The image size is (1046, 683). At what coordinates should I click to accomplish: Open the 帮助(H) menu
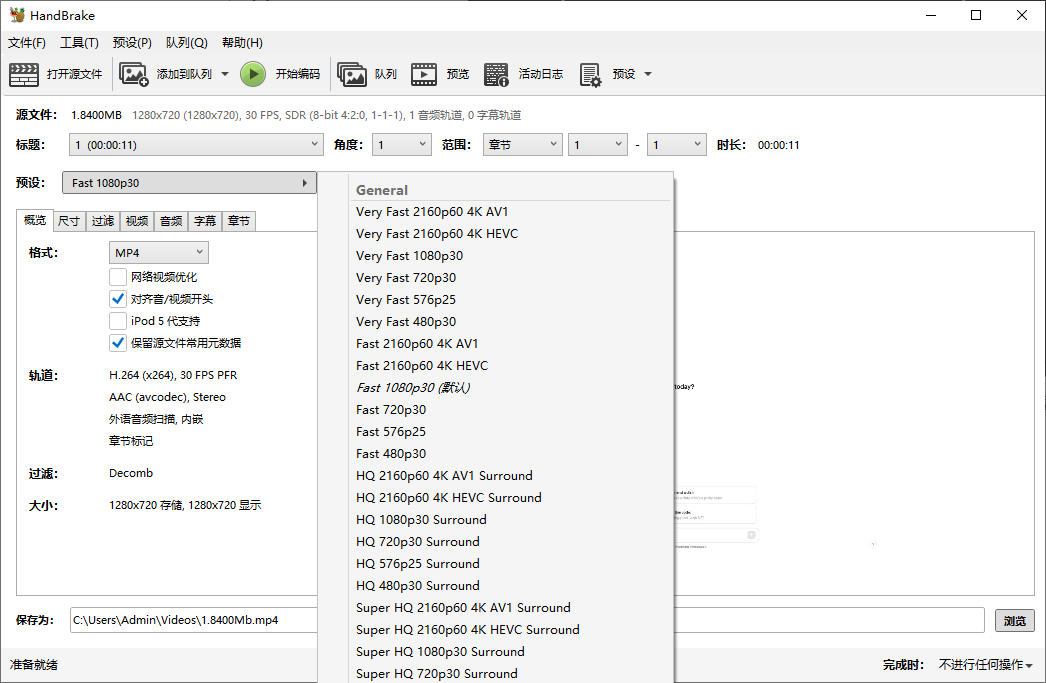(242, 43)
